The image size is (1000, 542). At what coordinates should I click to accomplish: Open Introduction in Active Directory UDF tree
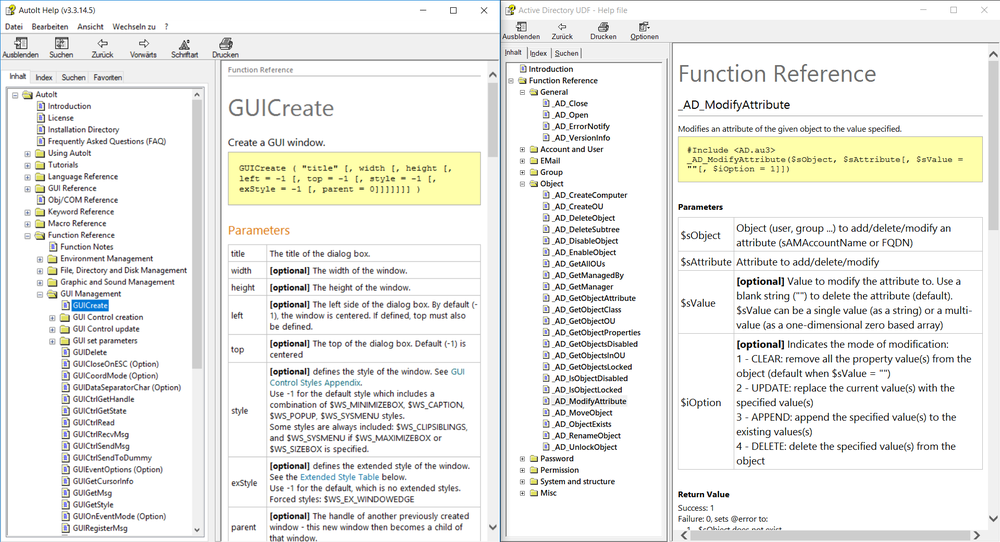[x=551, y=69]
